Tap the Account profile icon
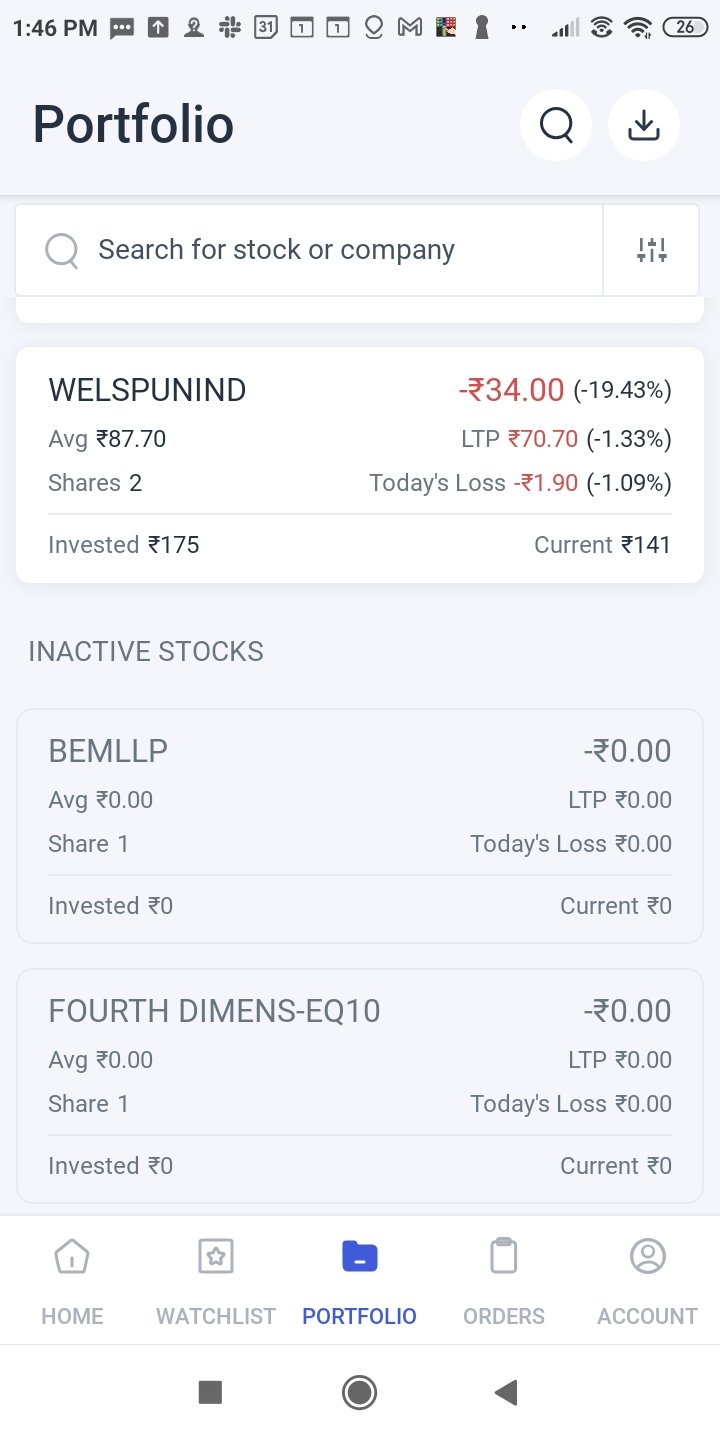The height and width of the screenshot is (1440, 720). click(x=648, y=1256)
